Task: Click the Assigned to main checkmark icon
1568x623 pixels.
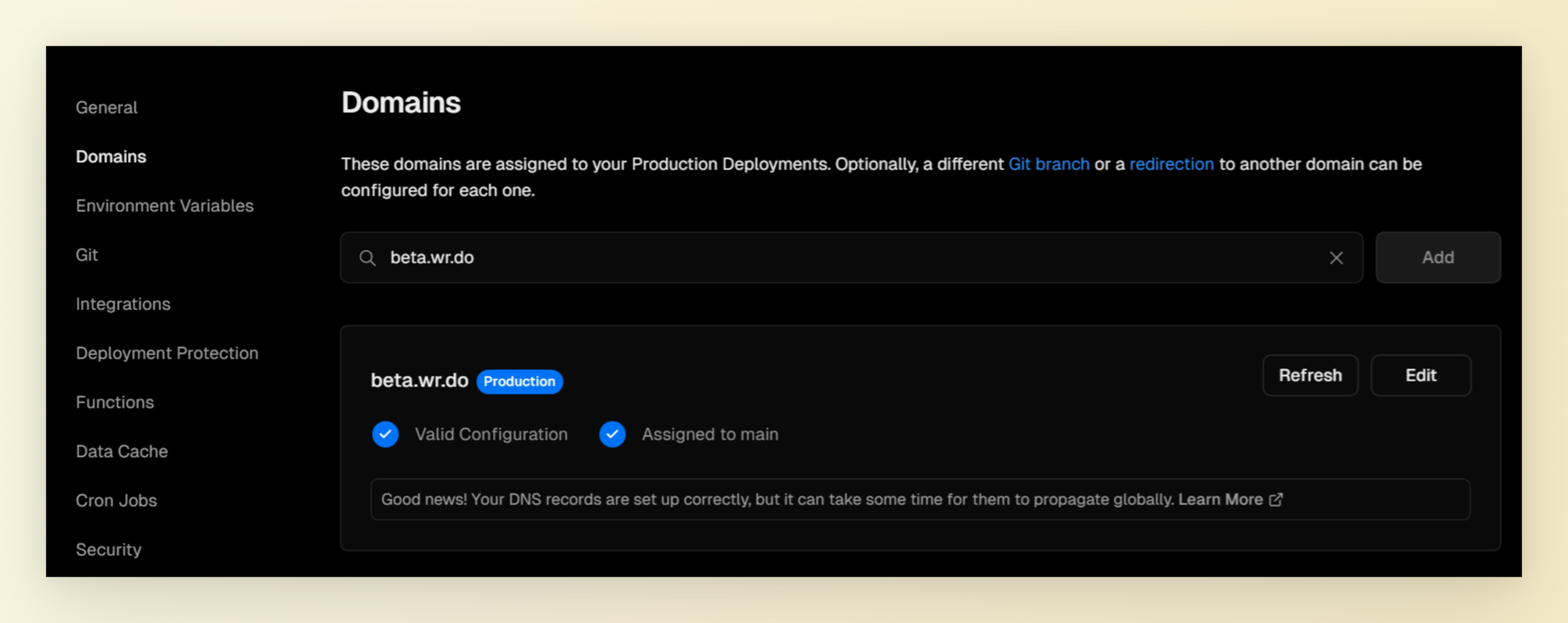Action: tap(612, 434)
